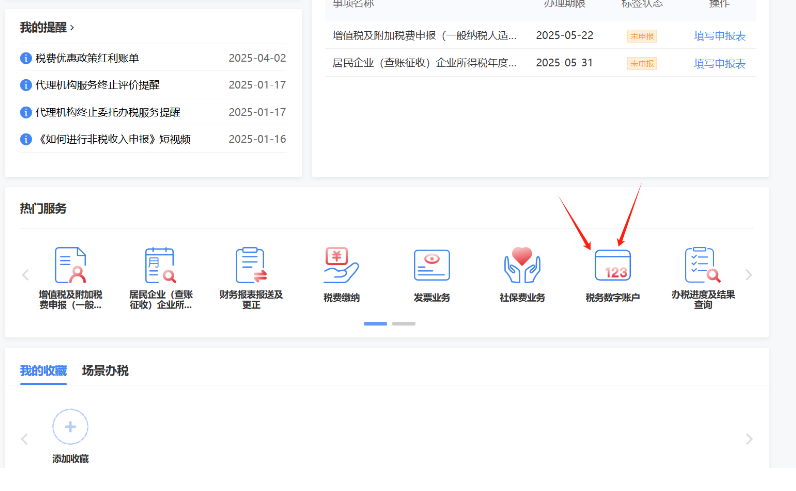796x491 pixels.
Task: Open 居民企业(查账征收)企业所得税 service icon
Action: (160, 265)
